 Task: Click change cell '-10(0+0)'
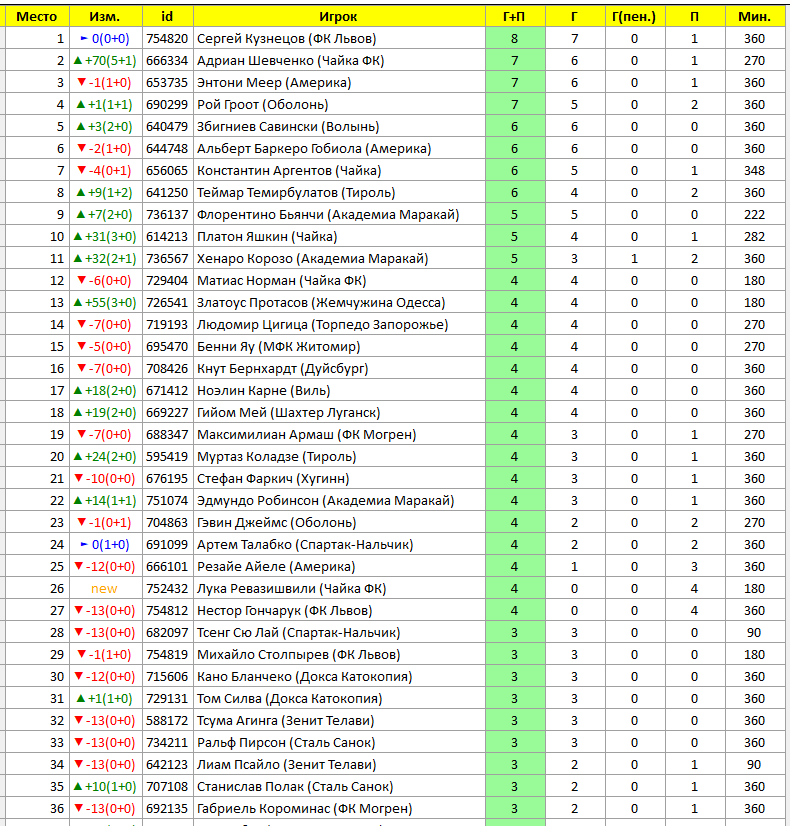click(105, 479)
